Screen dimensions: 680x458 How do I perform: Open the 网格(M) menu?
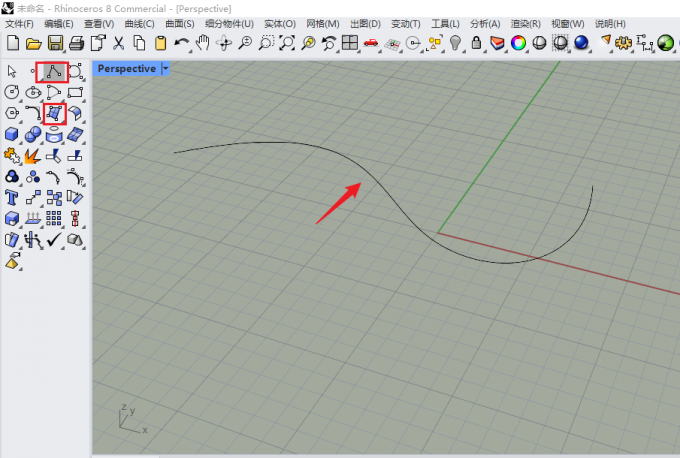(x=323, y=24)
